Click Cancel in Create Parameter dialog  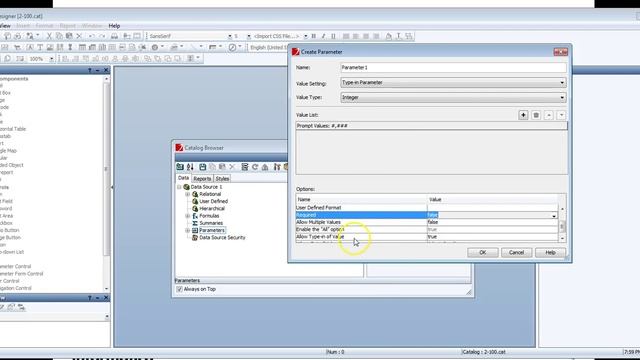tap(516, 253)
